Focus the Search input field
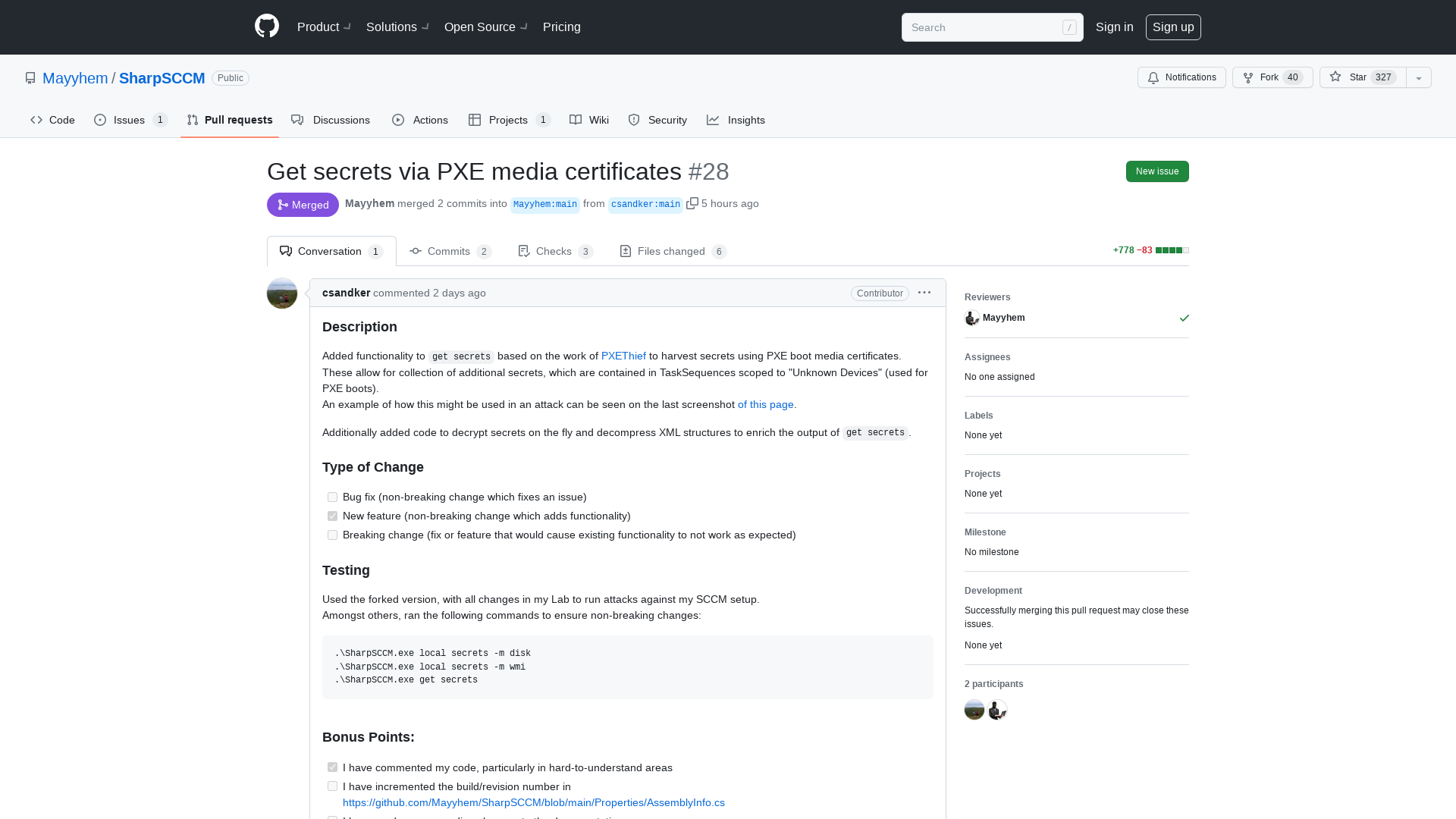The height and width of the screenshot is (819, 1456). pyautogui.click(x=993, y=27)
